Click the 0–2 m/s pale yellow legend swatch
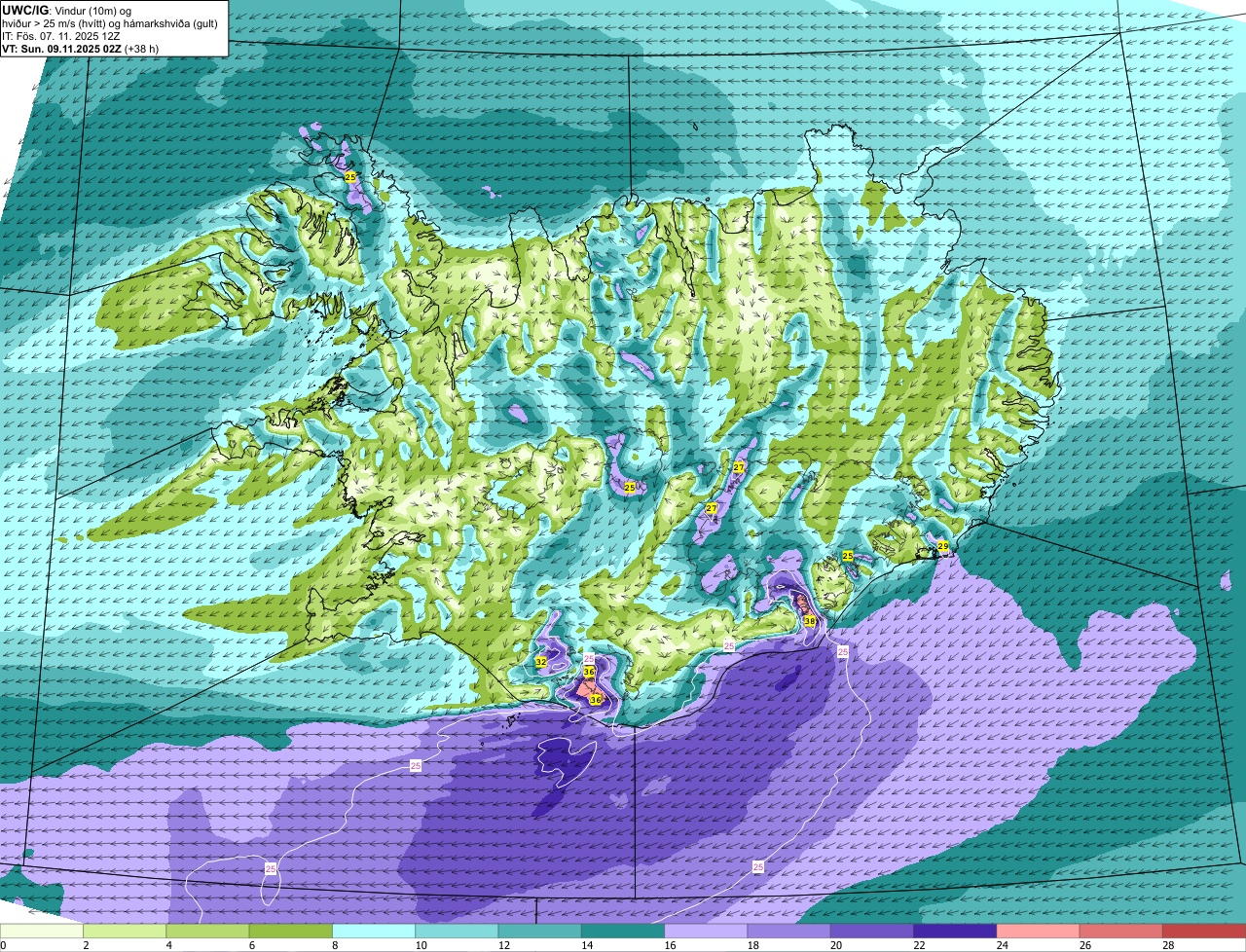The height and width of the screenshot is (952, 1246). pos(42,932)
